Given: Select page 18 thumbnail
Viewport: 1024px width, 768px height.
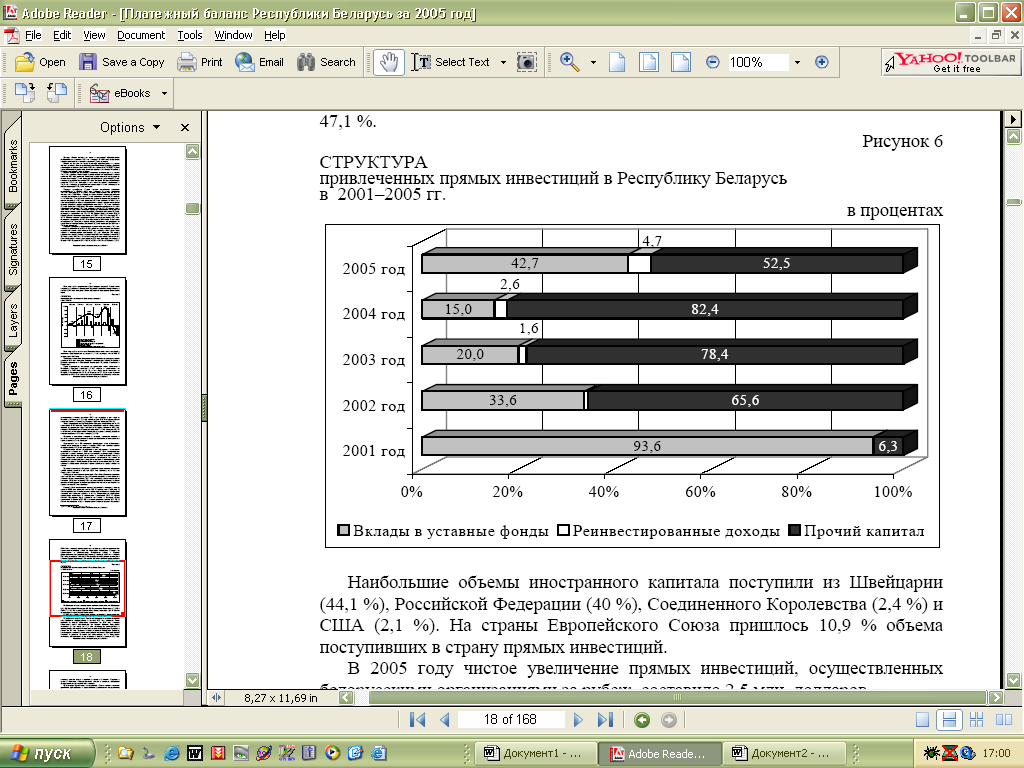Looking at the screenshot, I should pos(88,594).
